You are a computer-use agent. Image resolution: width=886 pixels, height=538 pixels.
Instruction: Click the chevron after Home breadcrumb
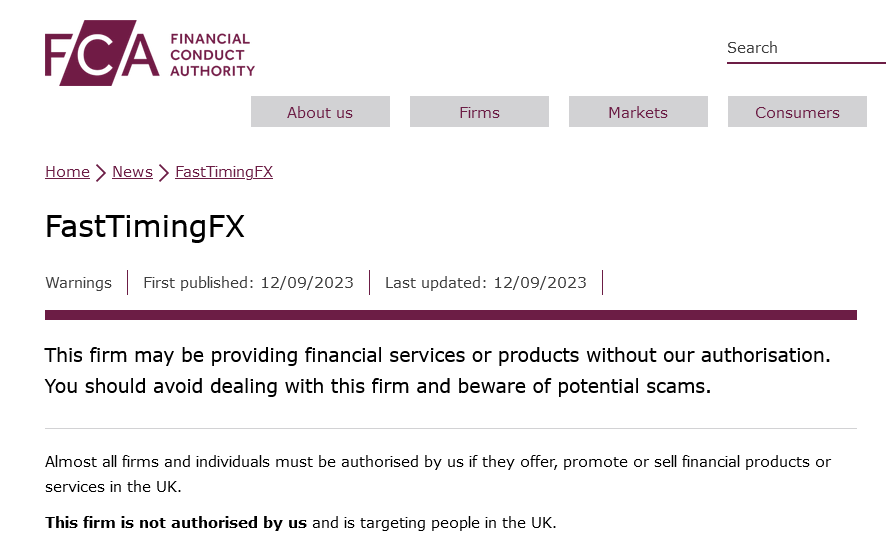pos(101,172)
